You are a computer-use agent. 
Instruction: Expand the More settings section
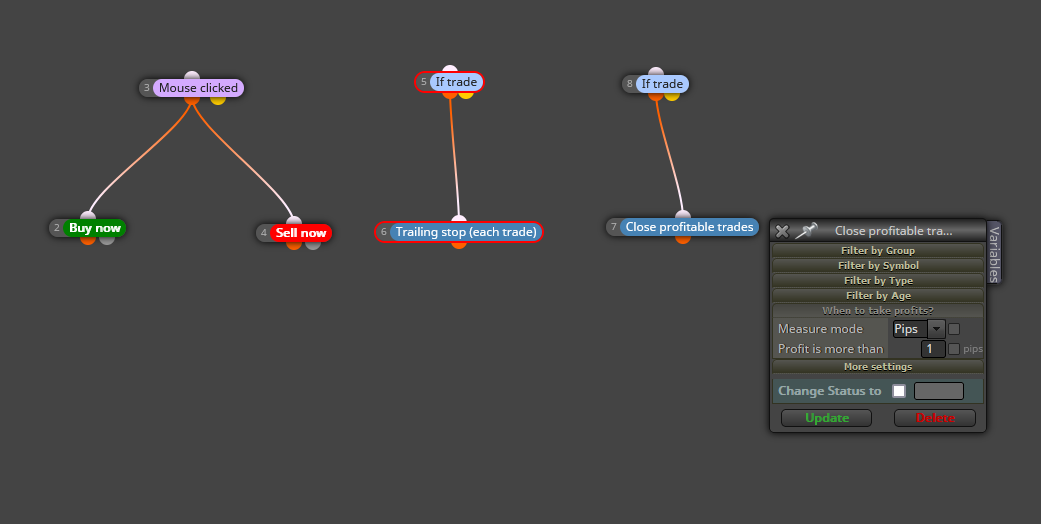[878, 367]
